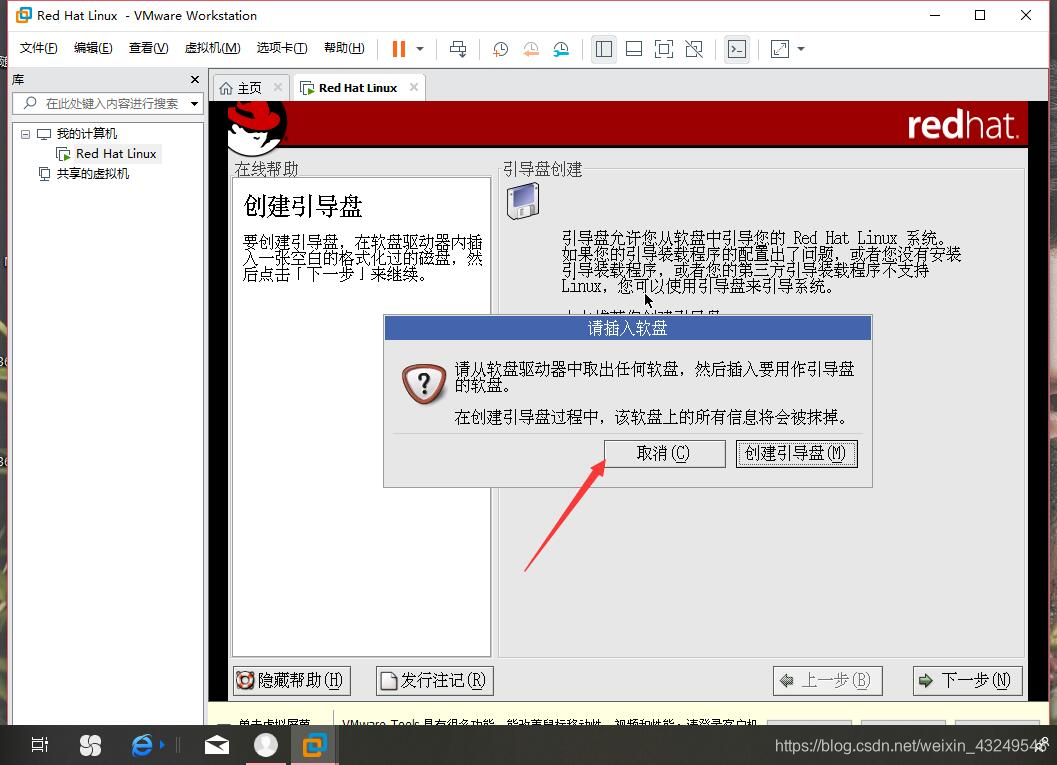Select 我的计算机 in the library tree
This screenshot has width=1057, height=765.
(x=86, y=133)
